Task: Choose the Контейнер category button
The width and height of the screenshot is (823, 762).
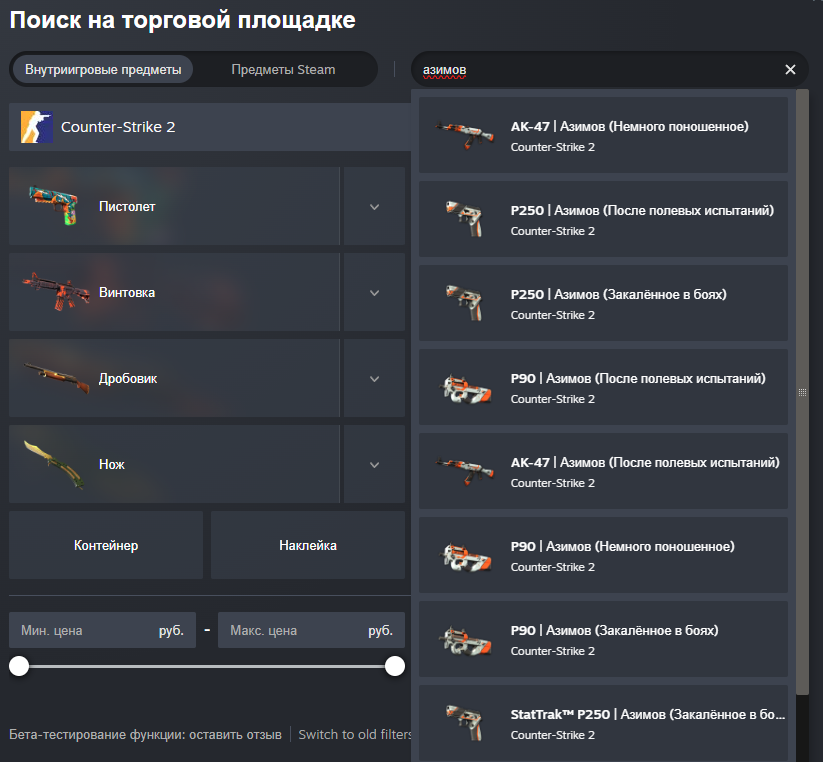Action: [106, 545]
